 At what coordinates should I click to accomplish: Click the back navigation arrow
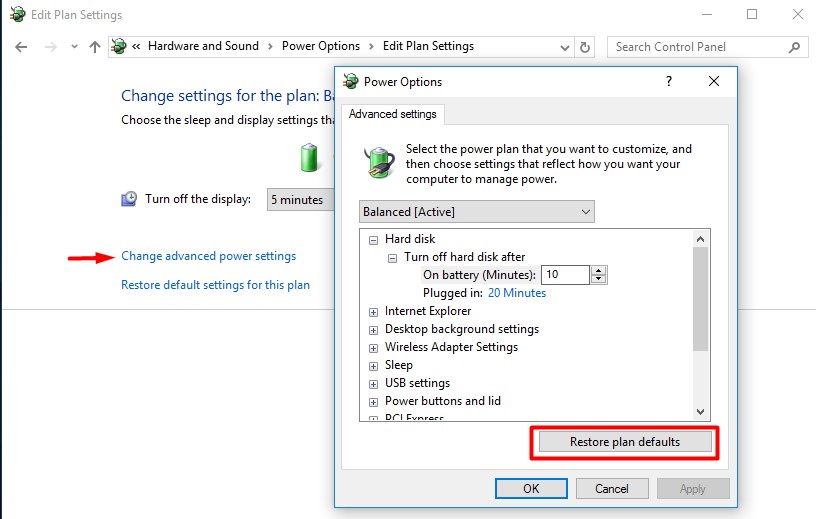click(22, 47)
